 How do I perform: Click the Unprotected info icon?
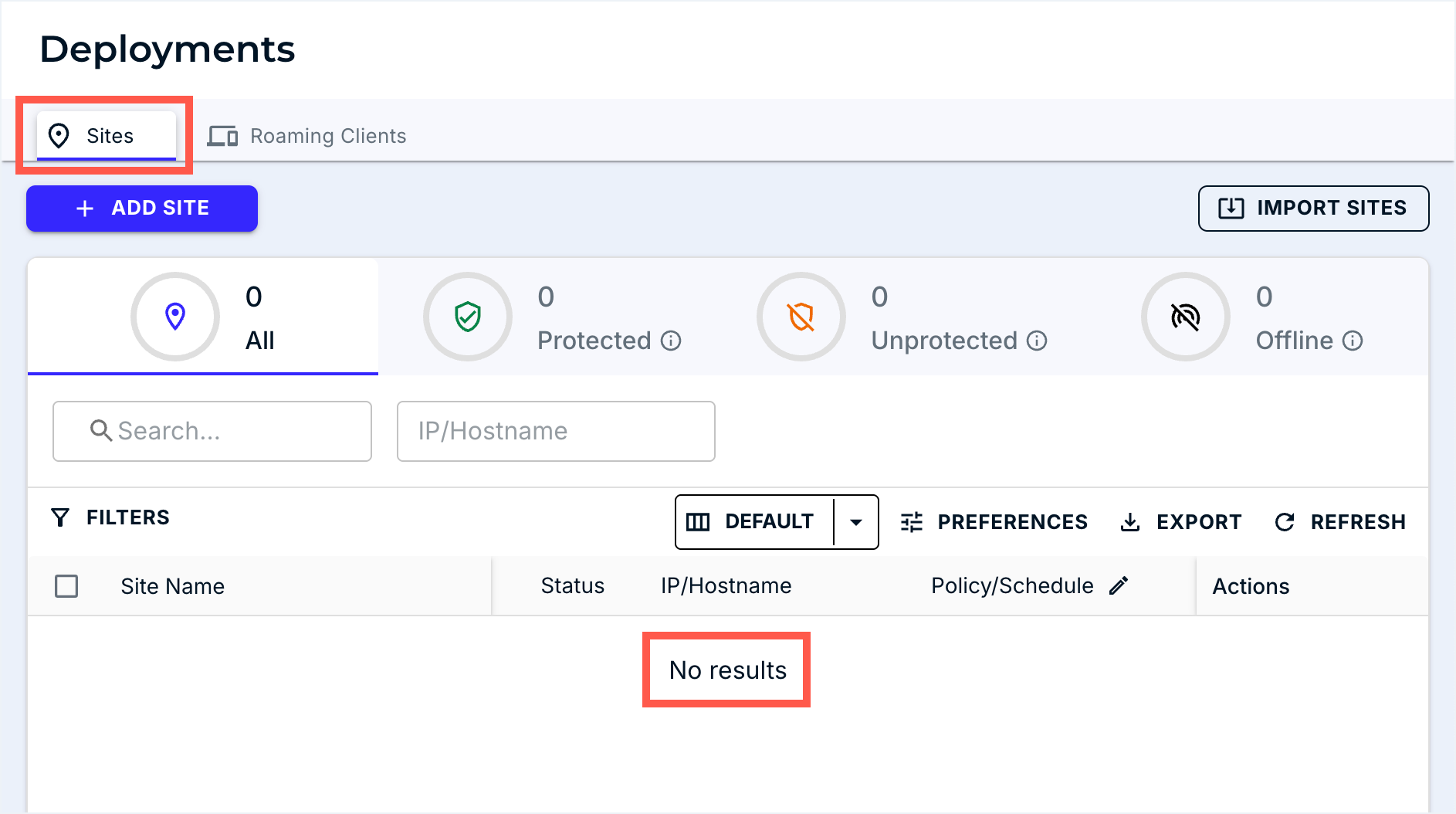pos(1037,341)
